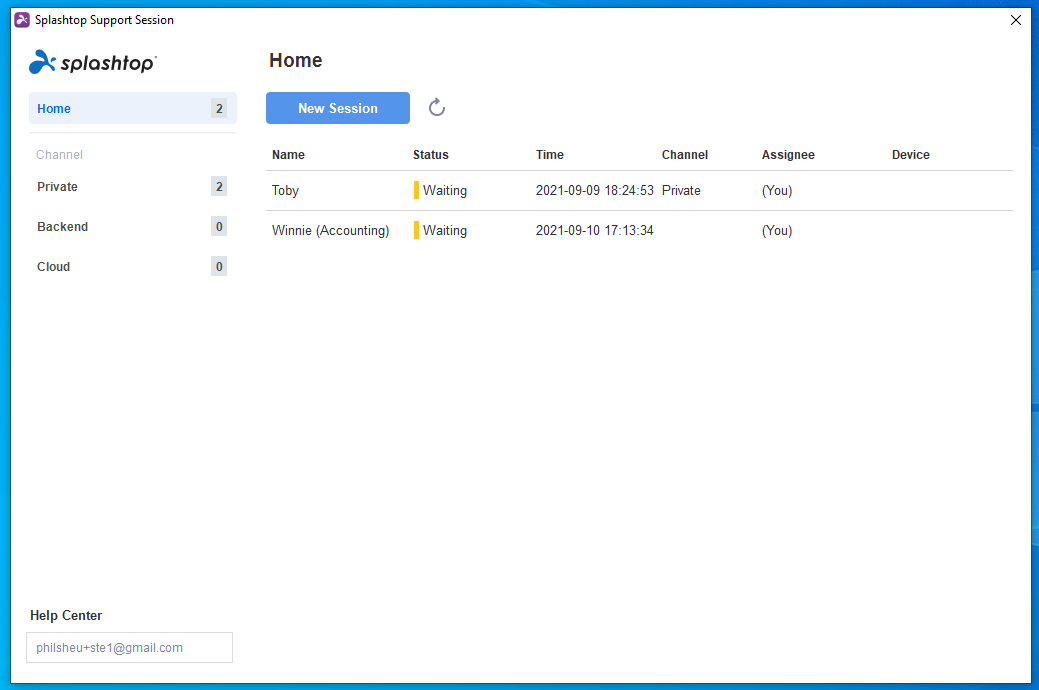Click Winnie's yellow Waiting status indicator
The width and height of the screenshot is (1039, 690).
coord(416,230)
